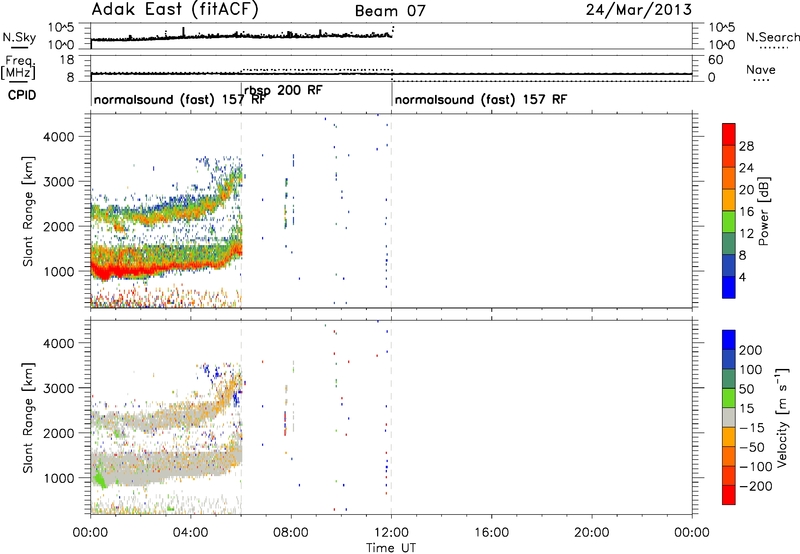Click the "4000" tick label in the power panel

pyautogui.click(x=58, y=137)
